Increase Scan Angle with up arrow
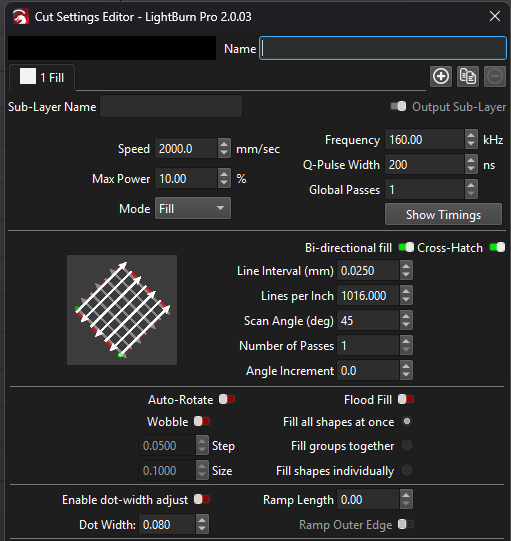511x541 pixels. pos(406,316)
